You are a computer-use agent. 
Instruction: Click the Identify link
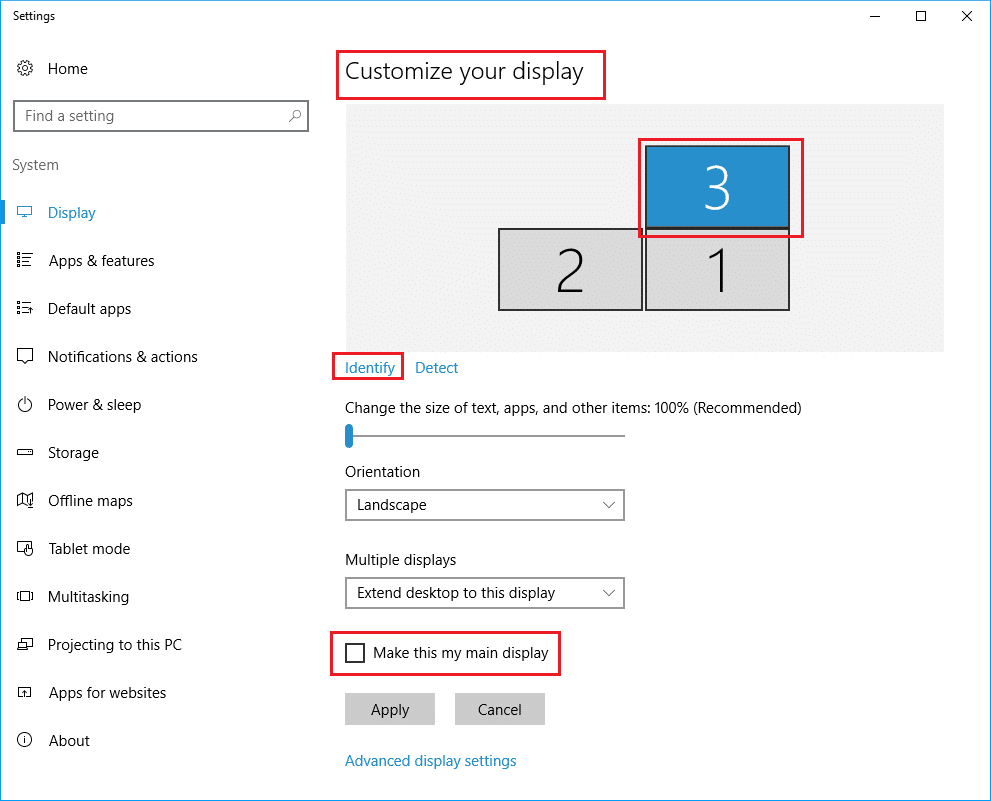click(367, 367)
